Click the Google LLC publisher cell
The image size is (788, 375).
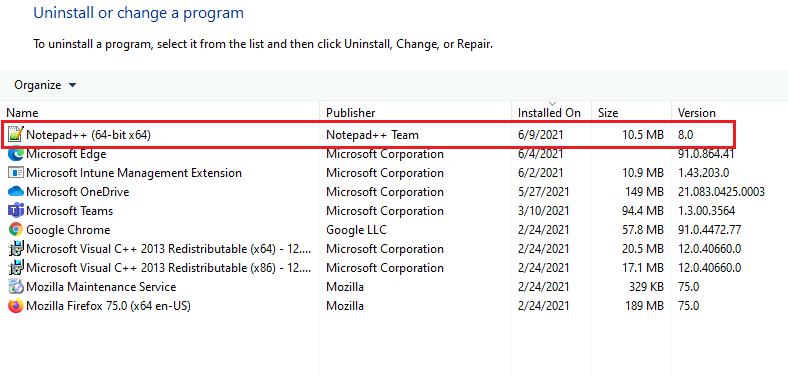click(356, 230)
